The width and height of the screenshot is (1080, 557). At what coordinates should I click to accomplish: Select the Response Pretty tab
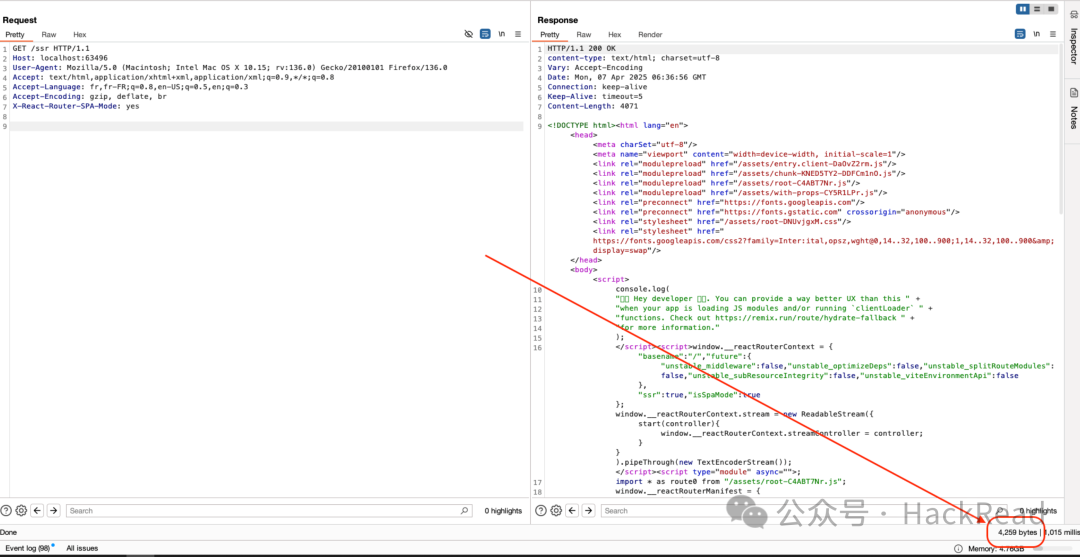(550, 34)
